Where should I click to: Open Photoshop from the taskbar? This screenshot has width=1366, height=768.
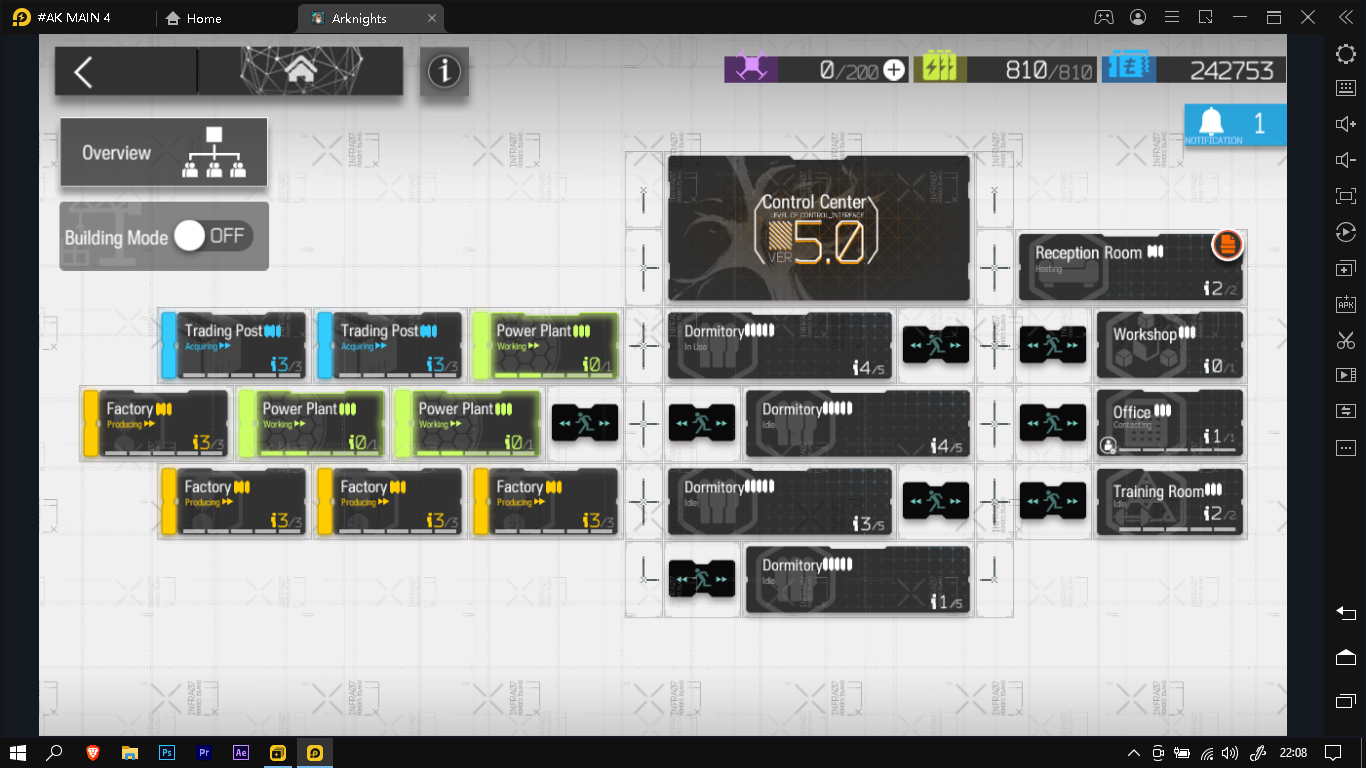coord(167,752)
